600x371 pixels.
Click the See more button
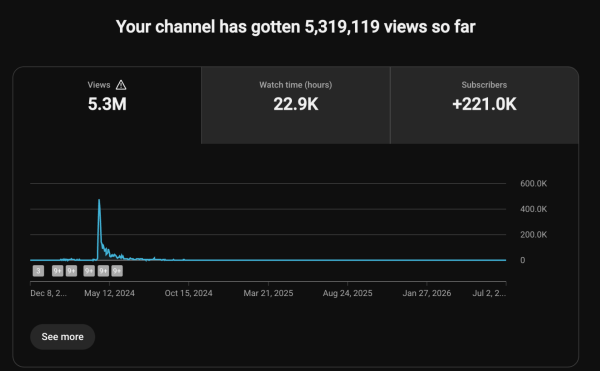[x=62, y=337]
